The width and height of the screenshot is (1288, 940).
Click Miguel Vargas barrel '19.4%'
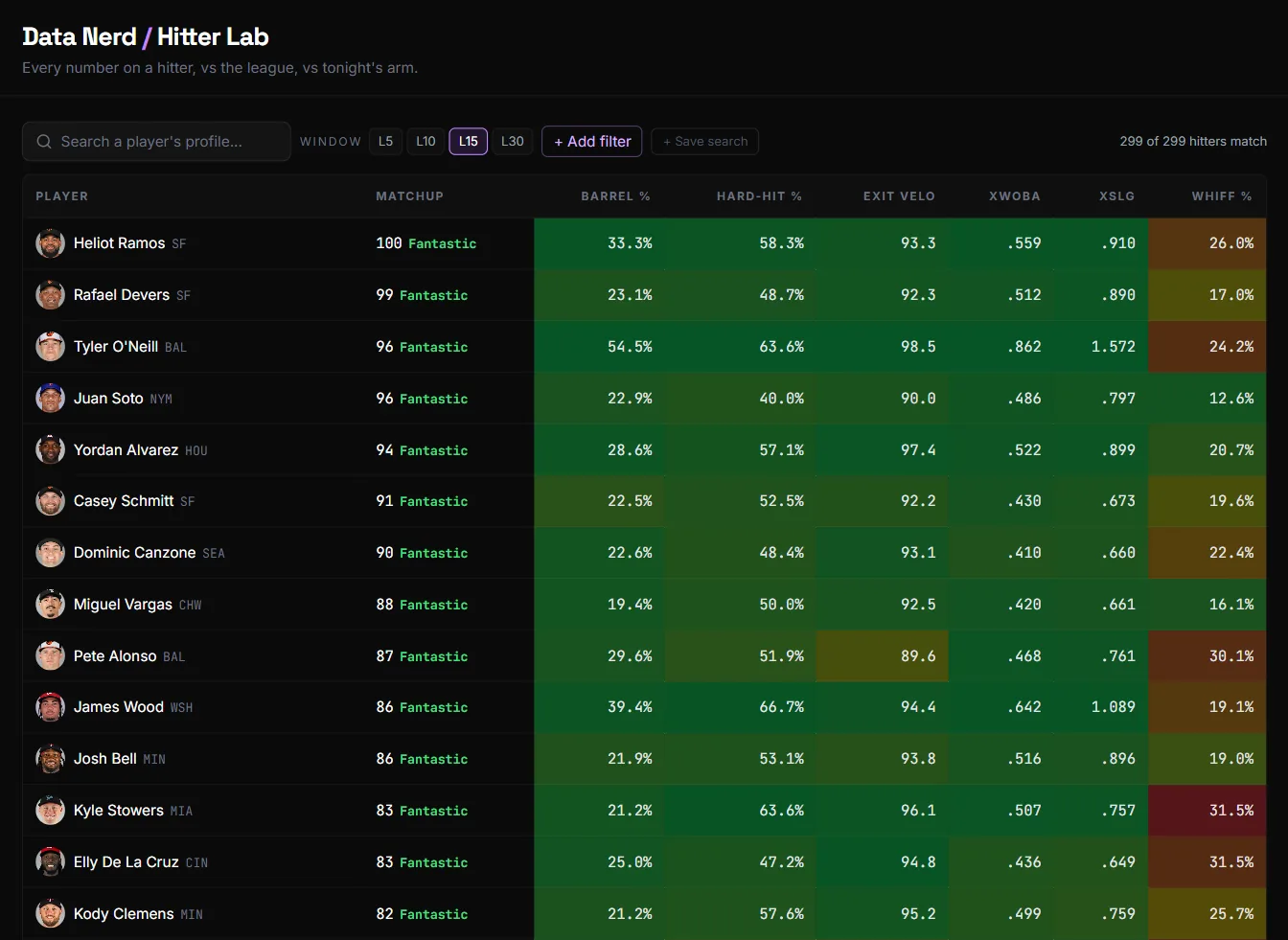point(630,605)
